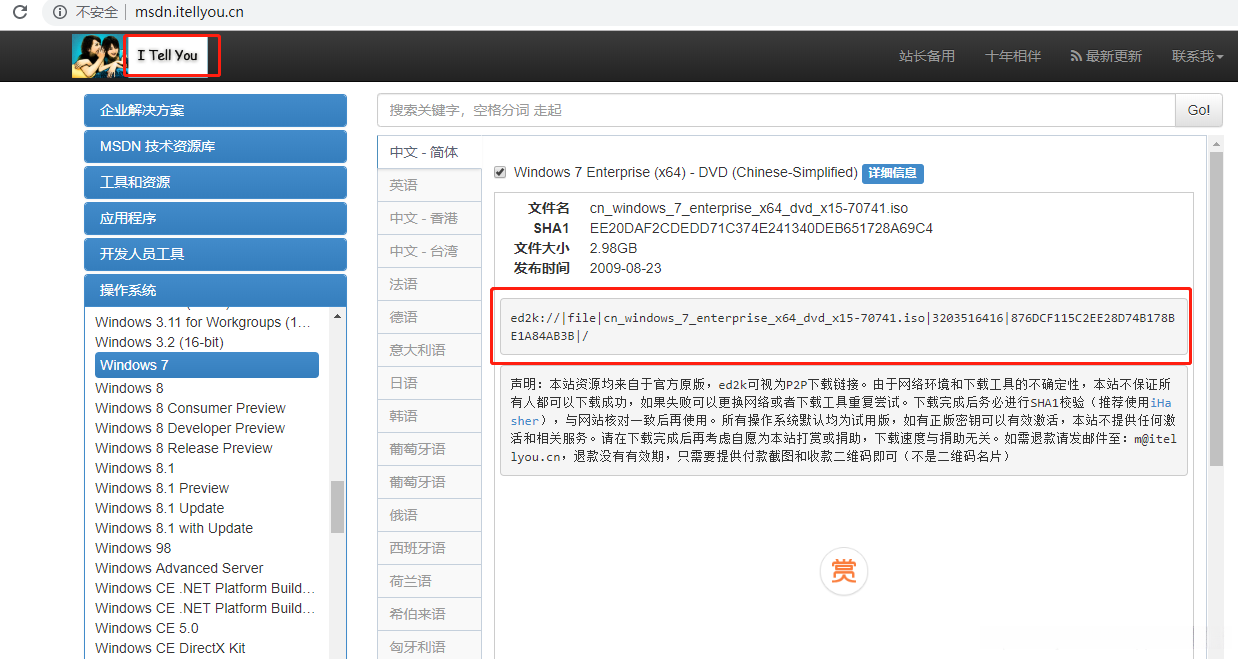This screenshot has width=1238, height=659.
Task: Open the site logo photo thumbnail
Action: tap(97, 56)
